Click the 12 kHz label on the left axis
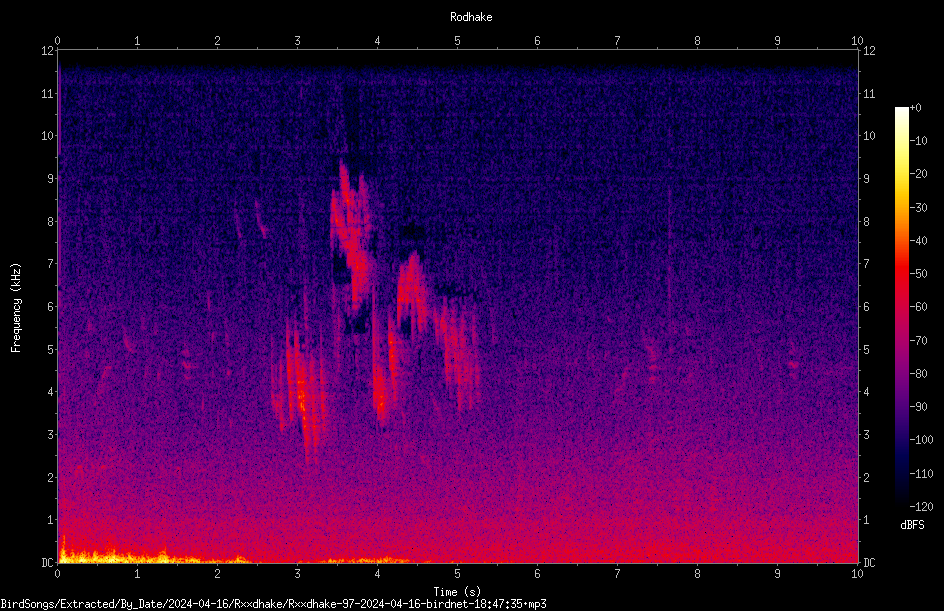Image resolution: width=944 pixels, height=611 pixels. point(48,51)
